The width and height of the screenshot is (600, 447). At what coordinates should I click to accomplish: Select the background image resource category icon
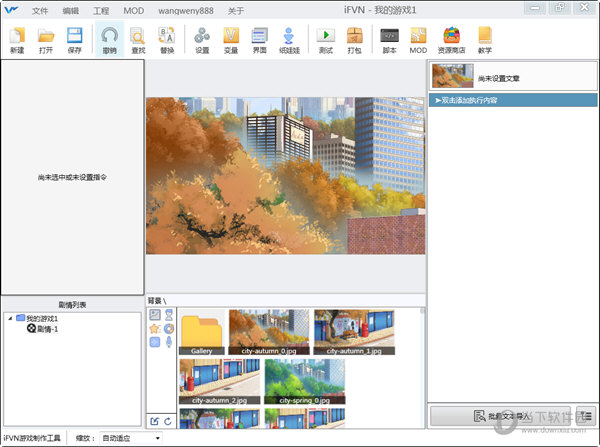coord(155,315)
